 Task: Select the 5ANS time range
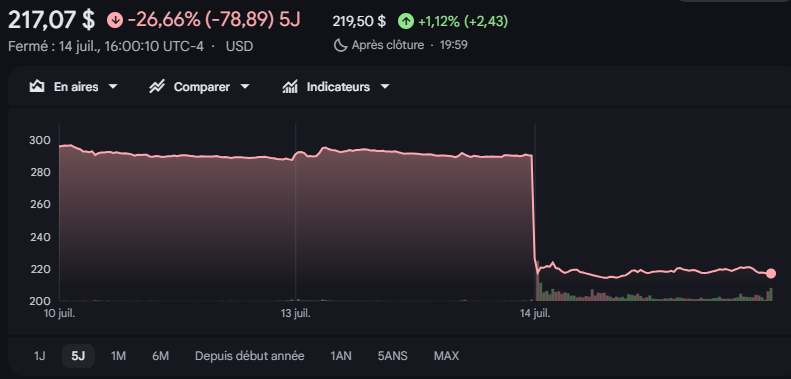[x=392, y=356]
